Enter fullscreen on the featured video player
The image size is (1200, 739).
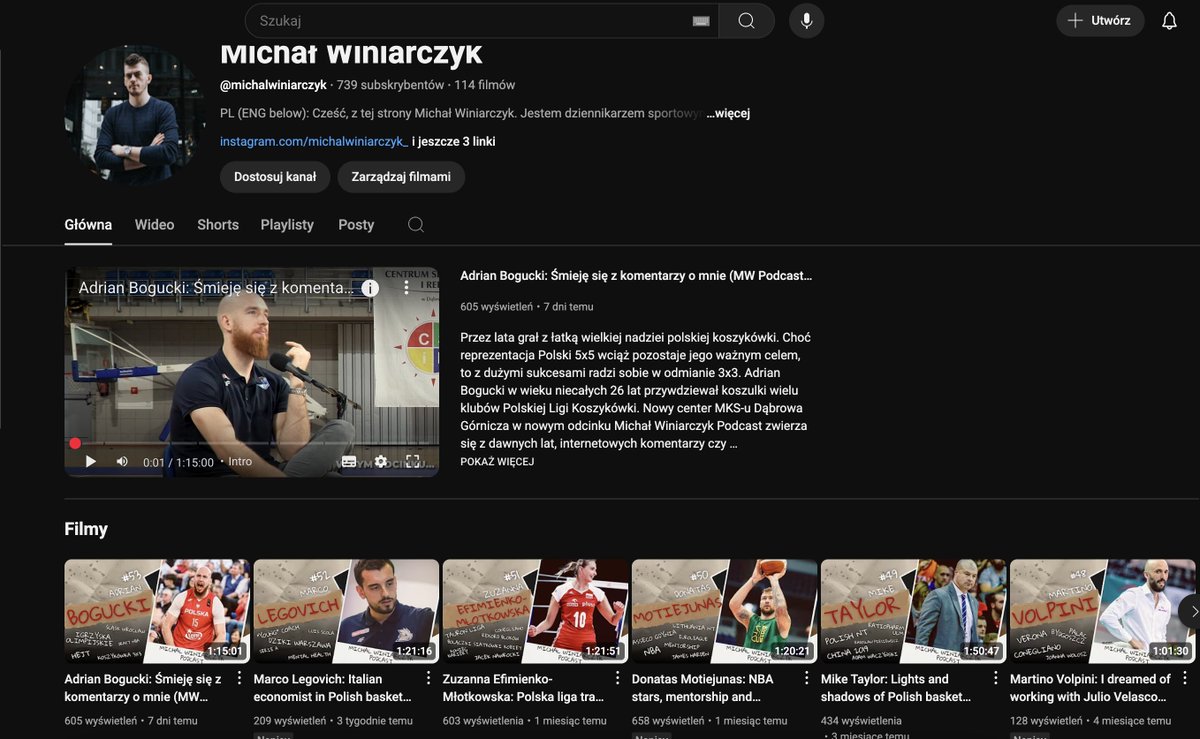[413, 462]
